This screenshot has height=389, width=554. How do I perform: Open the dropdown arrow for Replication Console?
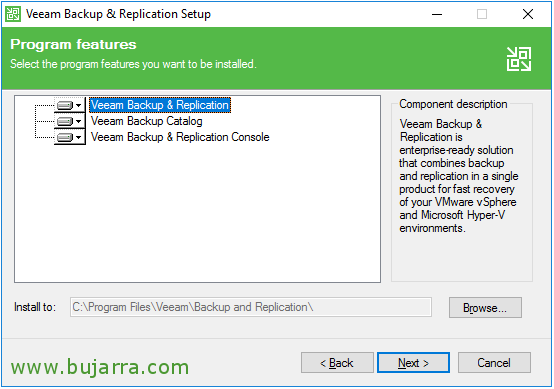pyautogui.click(x=79, y=137)
